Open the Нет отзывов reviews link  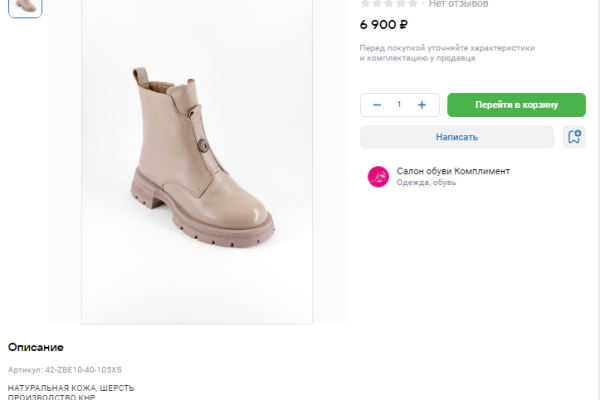point(458,4)
